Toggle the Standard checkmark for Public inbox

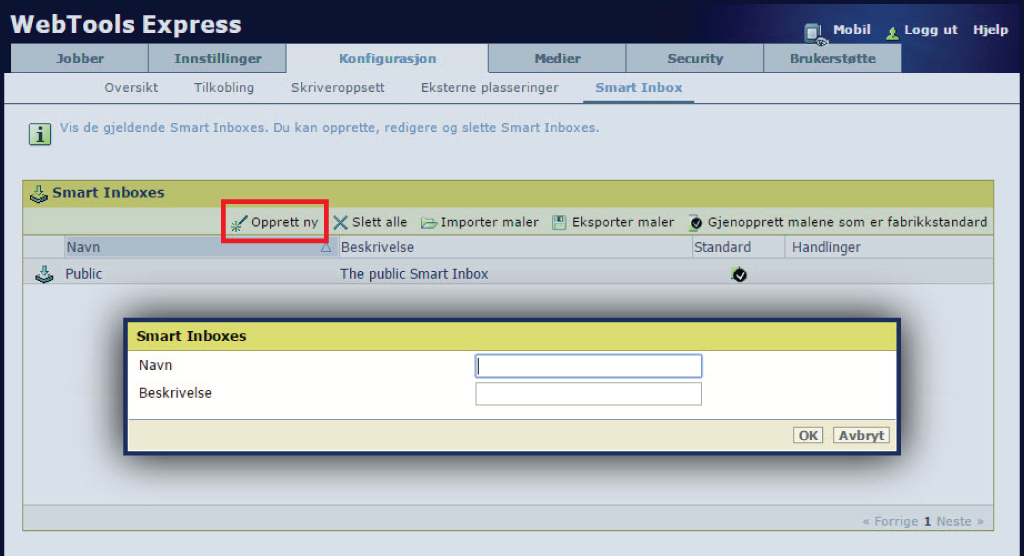[x=739, y=274]
